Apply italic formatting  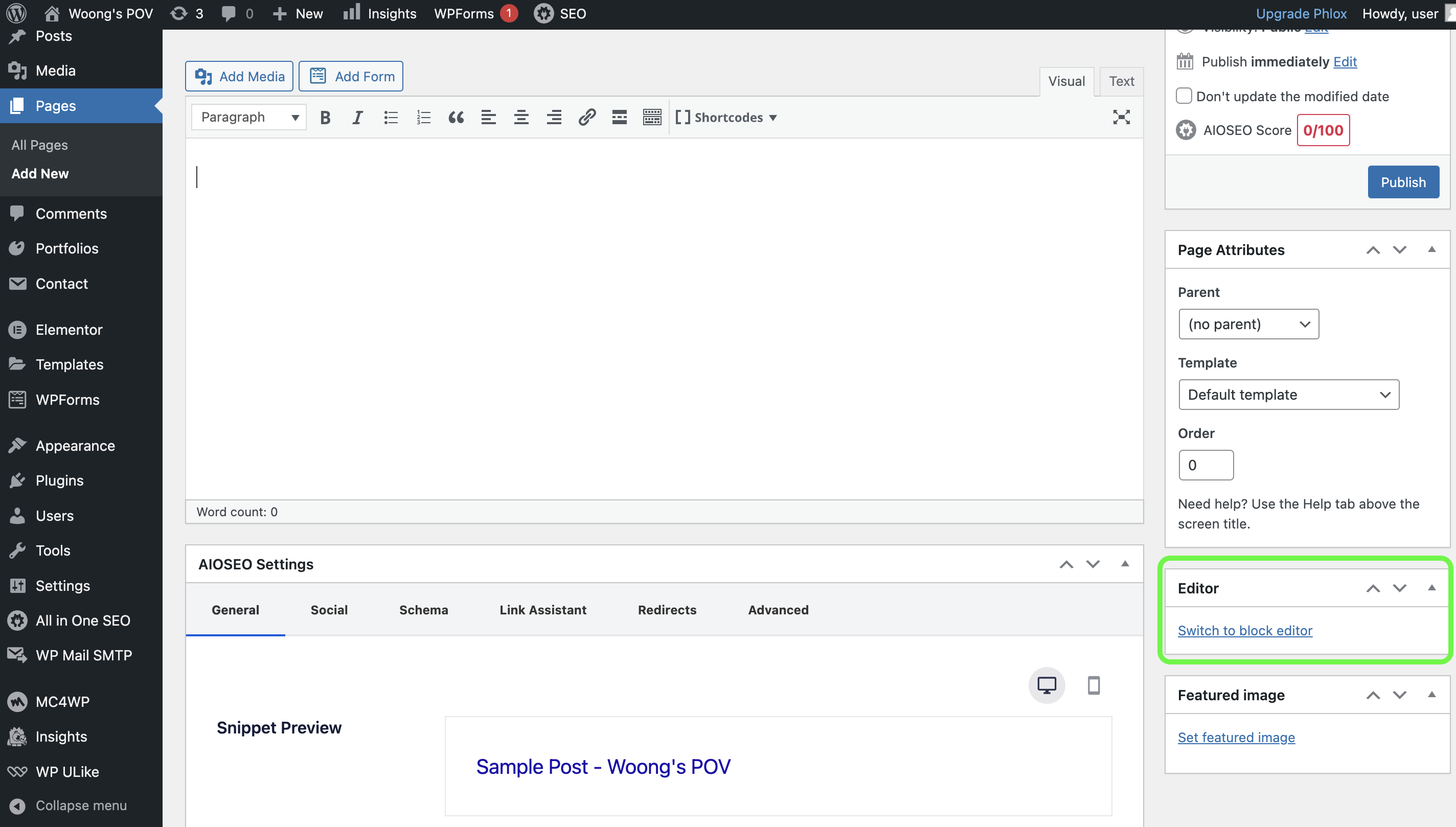(357, 118)
